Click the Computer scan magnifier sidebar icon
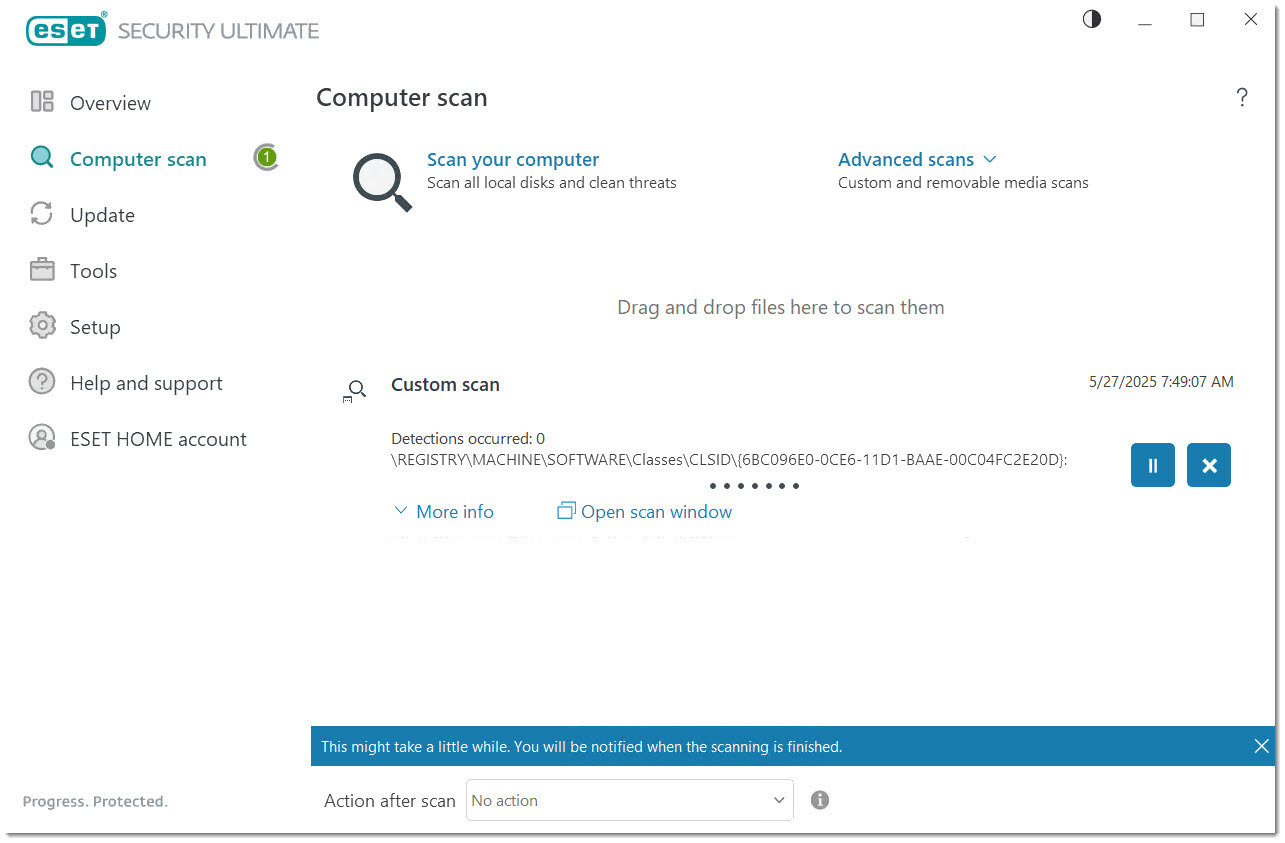Viewport: 1285px width, 843px height. [42, 158]
